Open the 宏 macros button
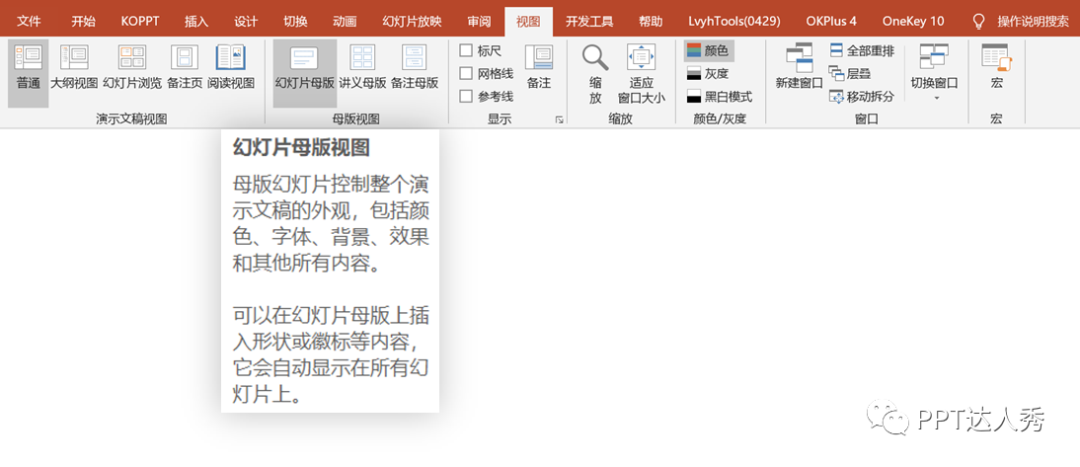This screenshot has height=467, width=1080. [x=997, y=68]
